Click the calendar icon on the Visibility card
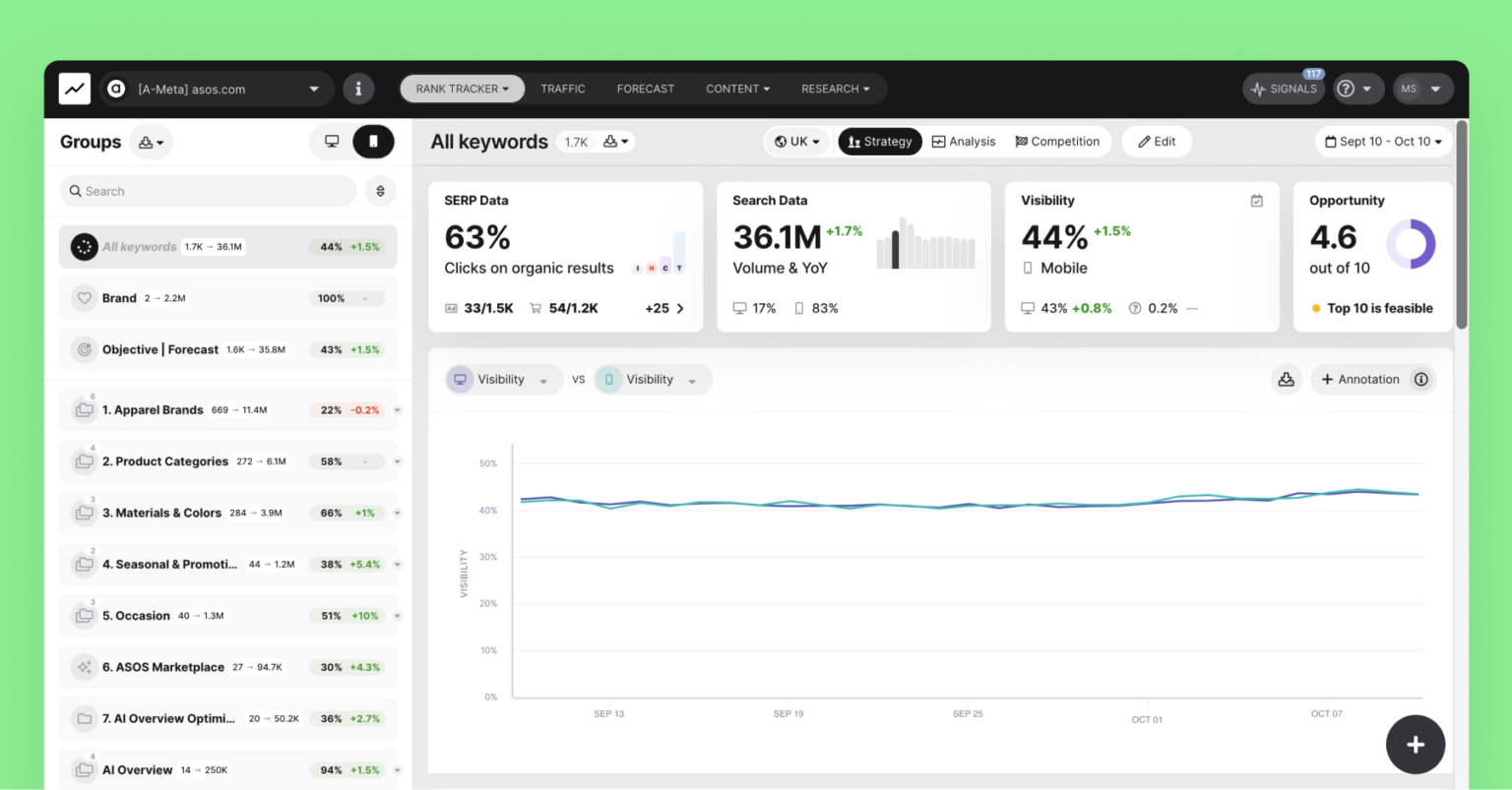Viewport: 1512px width, 790px height. point(1256,200)
